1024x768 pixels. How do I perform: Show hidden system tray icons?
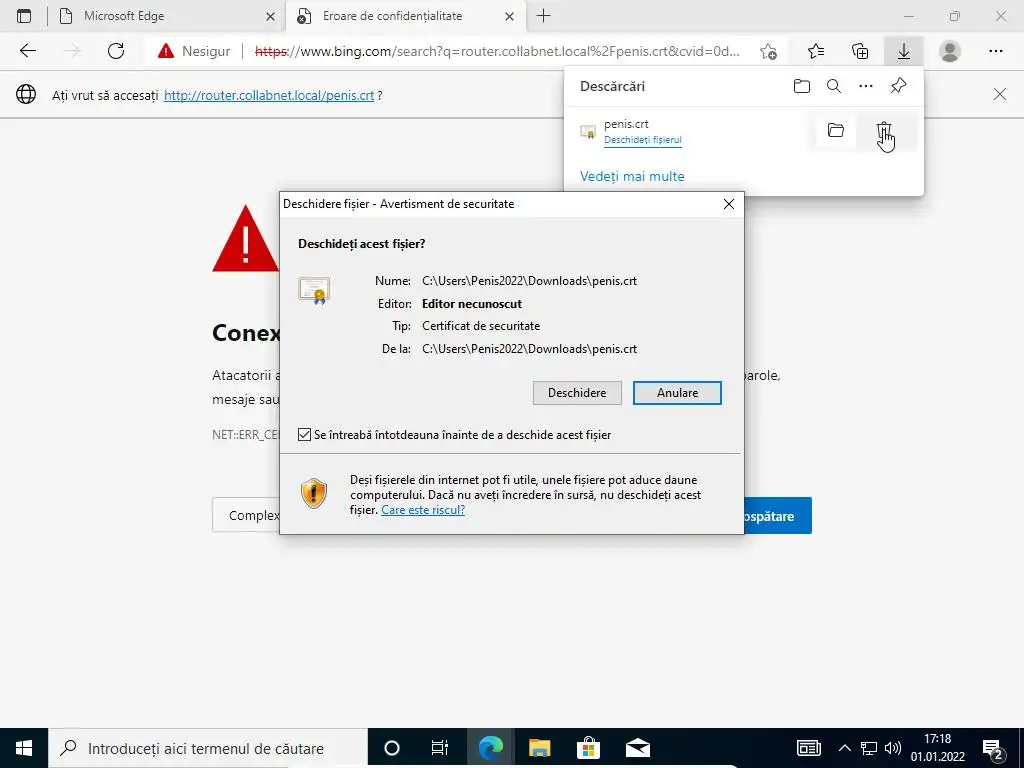(844, 748)
